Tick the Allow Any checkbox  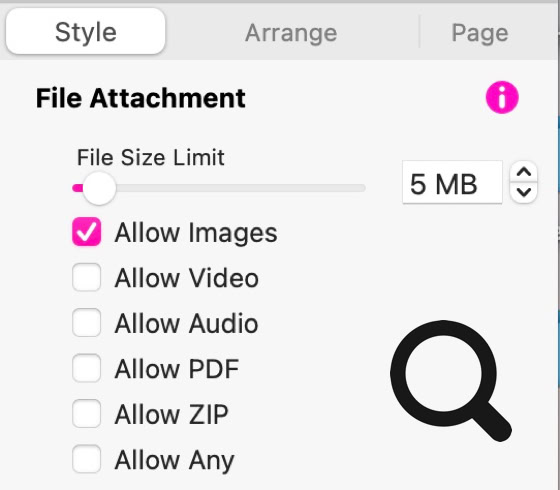[x=86, y=459]
